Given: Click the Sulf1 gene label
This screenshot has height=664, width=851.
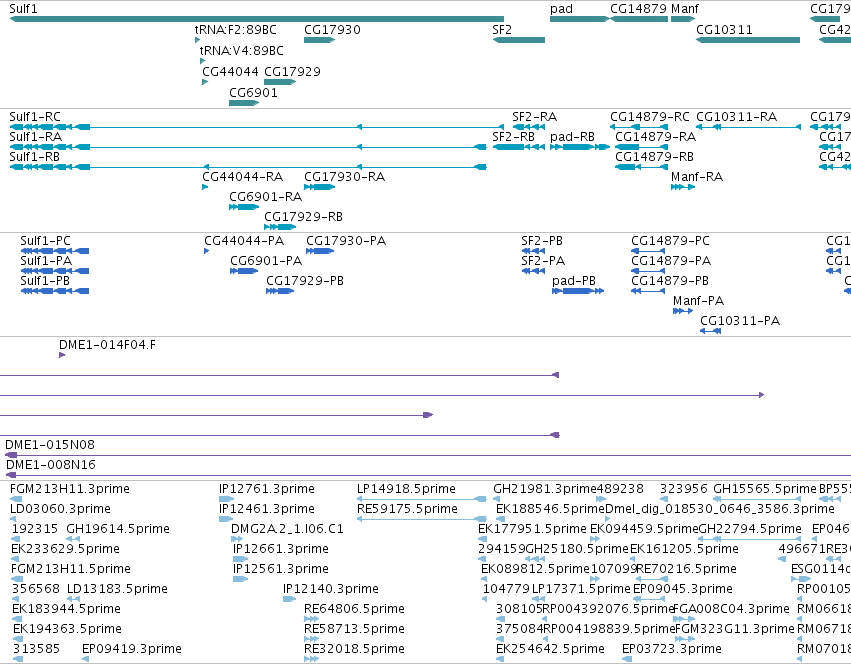Looking at the screenshot, I should (x=23, y=9).
